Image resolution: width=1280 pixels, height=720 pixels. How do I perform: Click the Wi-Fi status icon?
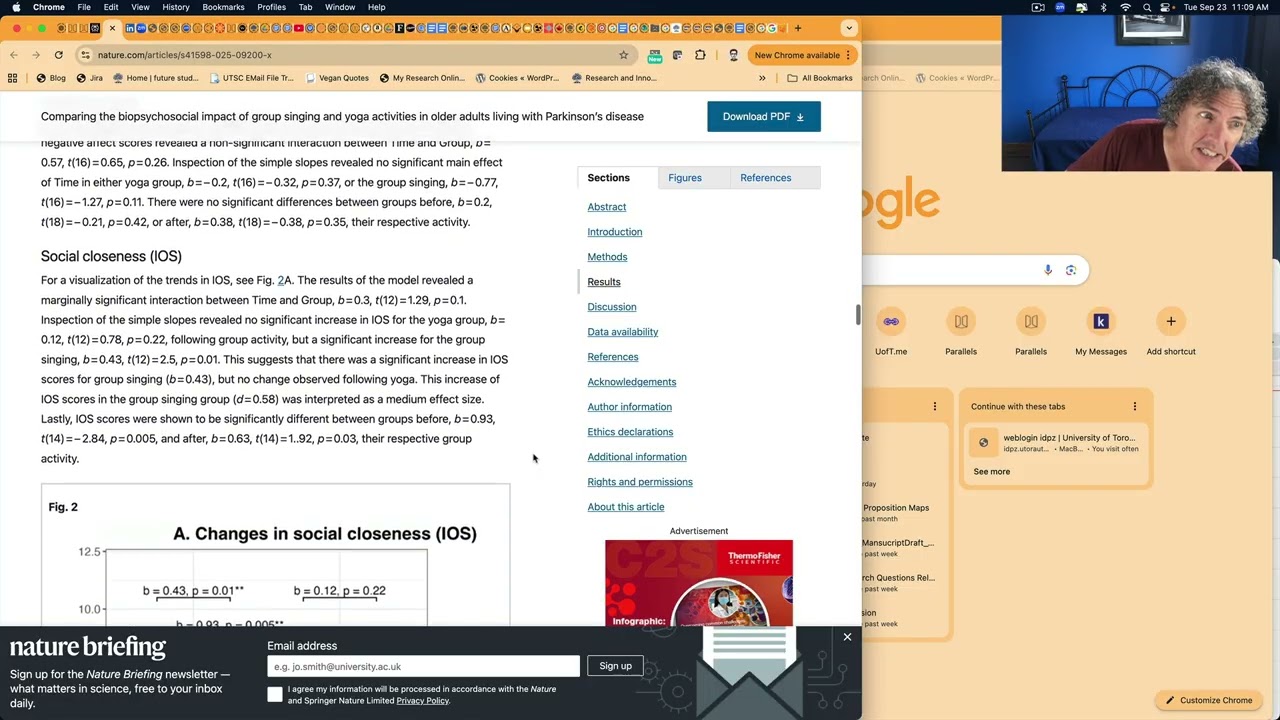pyautogui.click(x=1125, y=7)
